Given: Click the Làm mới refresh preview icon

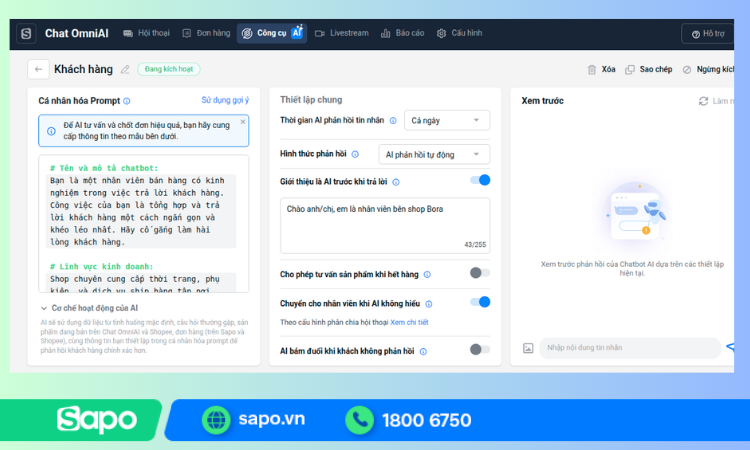Looking at the screenshot, I should (x=703, y=101).
